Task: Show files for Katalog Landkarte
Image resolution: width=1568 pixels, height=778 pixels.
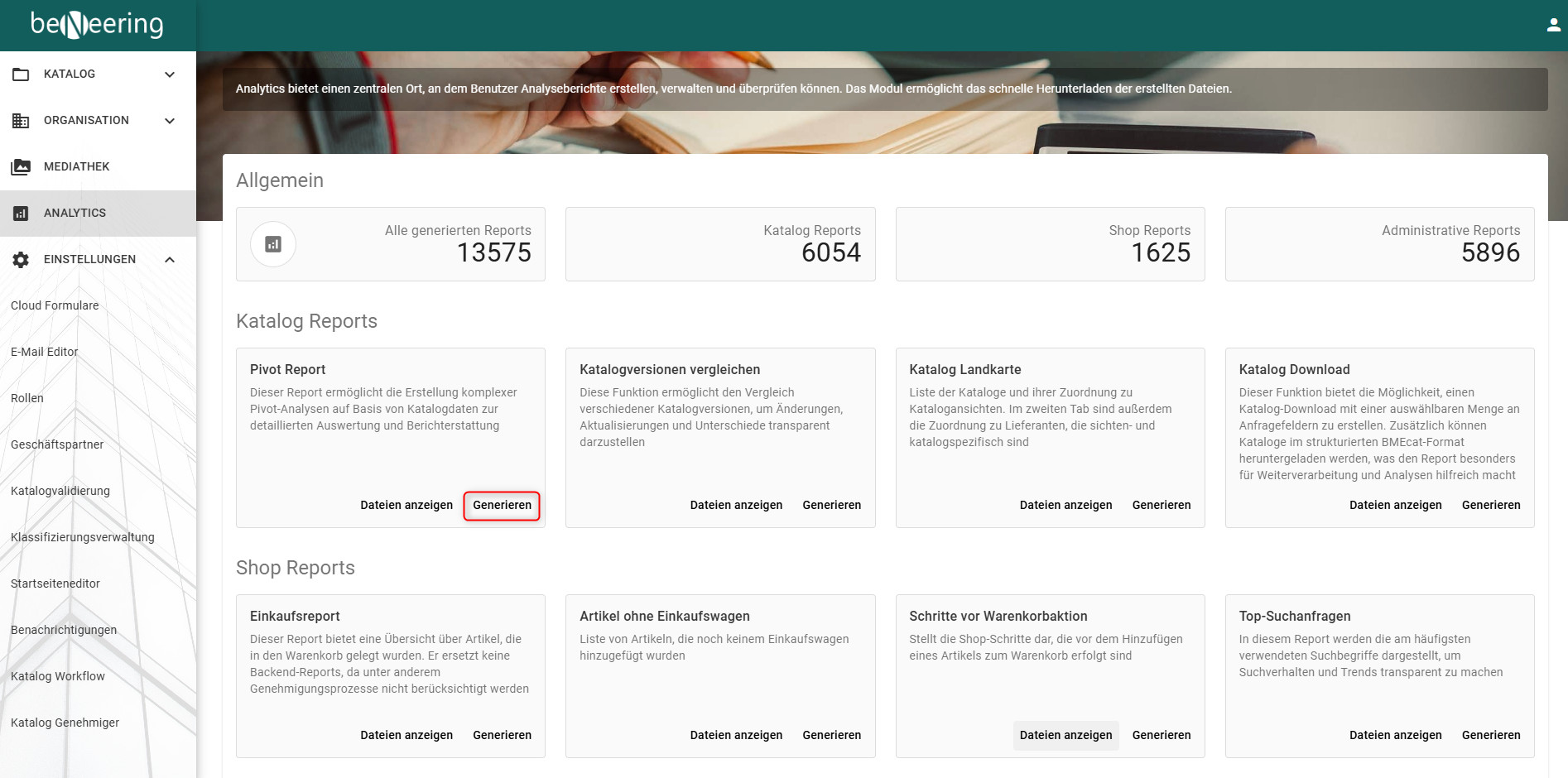Action: coord(1065,506)
